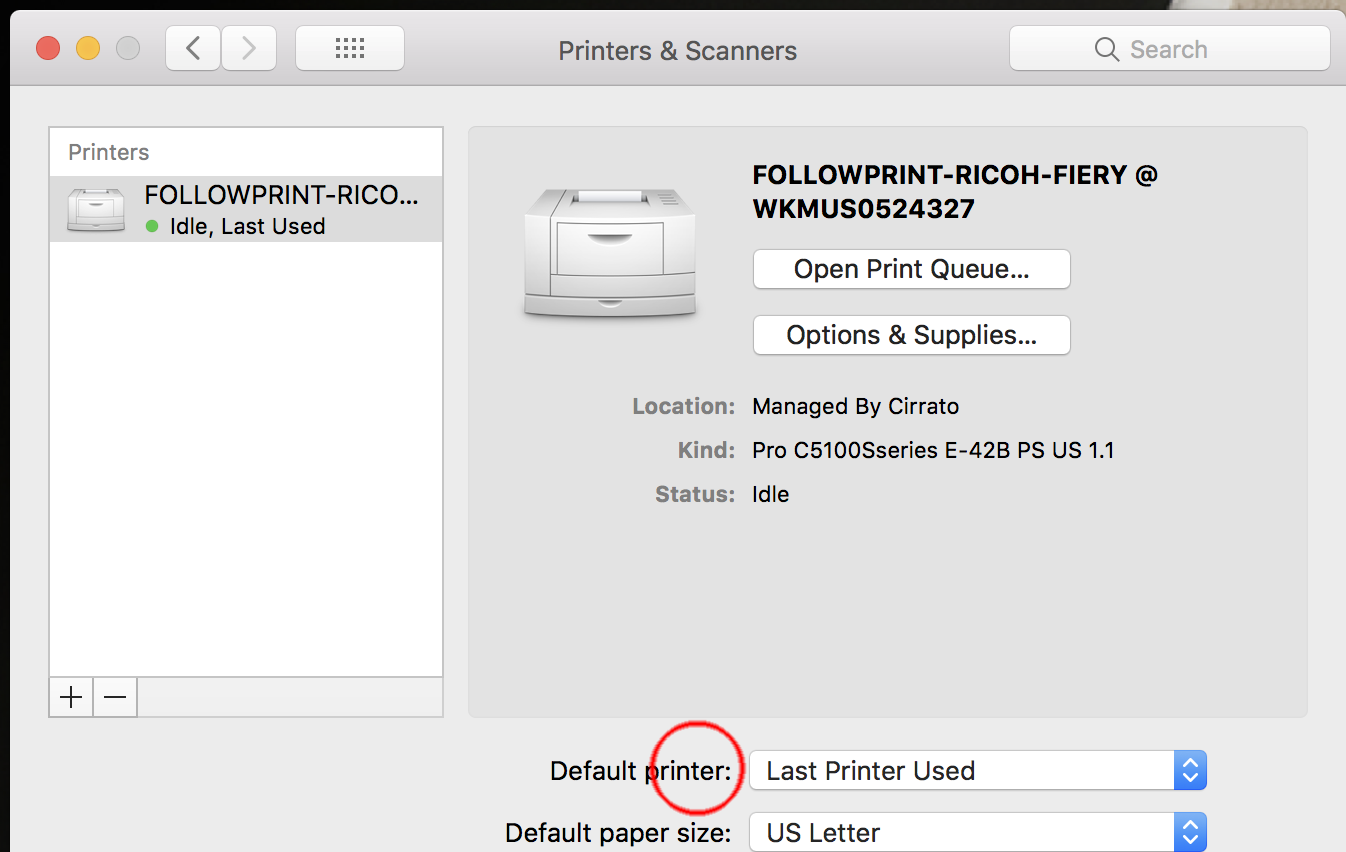Click the Printers & Scanners window title
1346x852 pixels.
tap(677, 51)
